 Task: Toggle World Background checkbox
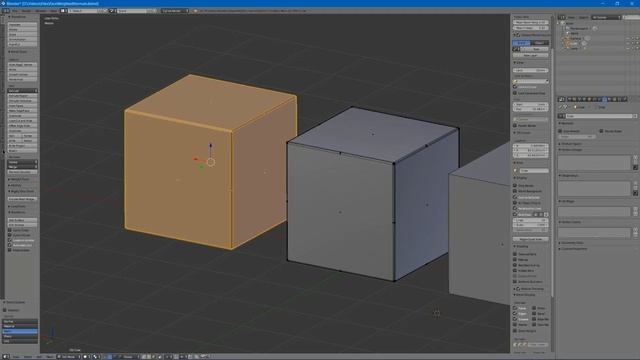point(515,191)
